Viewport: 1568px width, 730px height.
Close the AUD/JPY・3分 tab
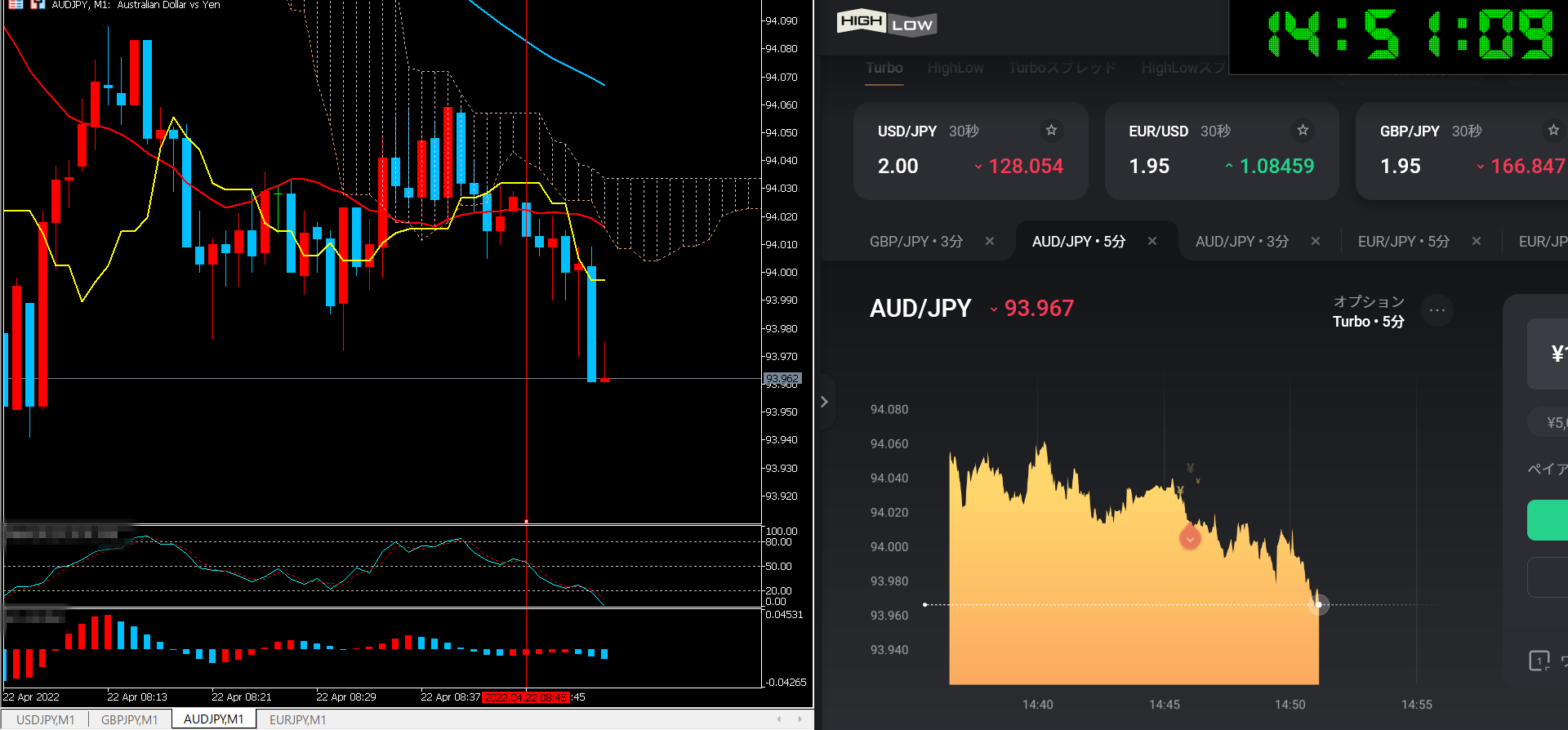[x=1316, y=241]
